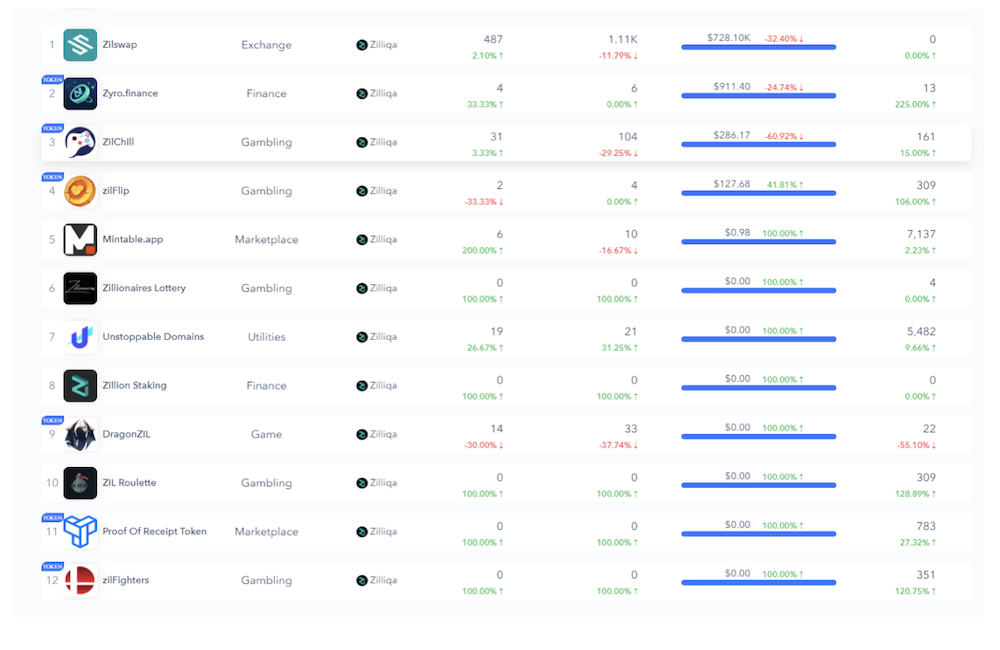Open the Zilswap dapp name link
The image size is (1000, 650).
point(119,45)
